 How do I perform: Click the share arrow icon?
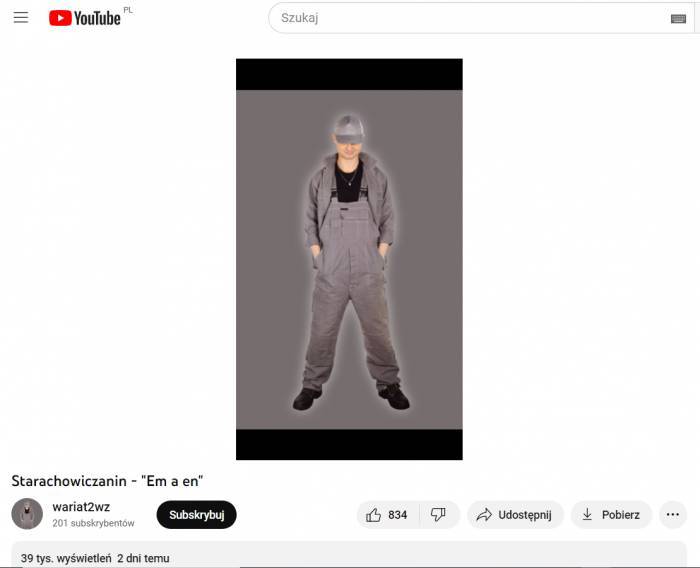click(484, 515)
